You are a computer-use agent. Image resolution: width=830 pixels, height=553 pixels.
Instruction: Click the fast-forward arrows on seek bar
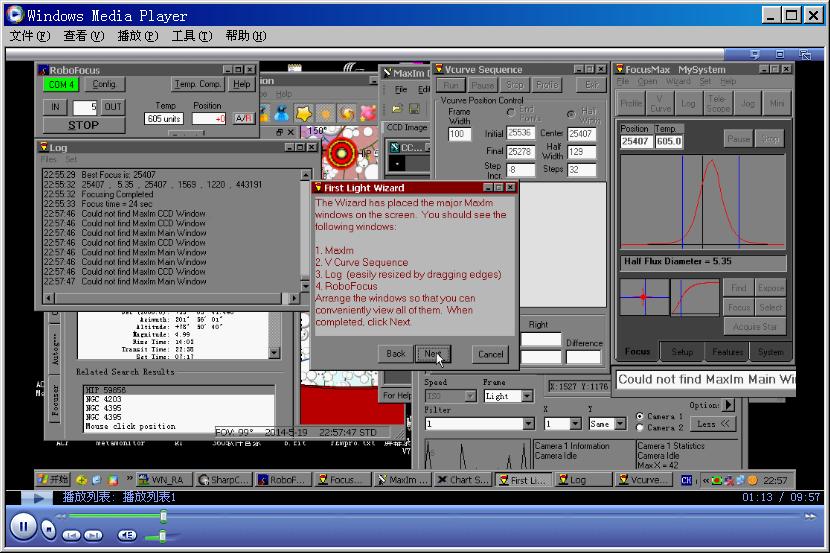(x=810, y=516)
